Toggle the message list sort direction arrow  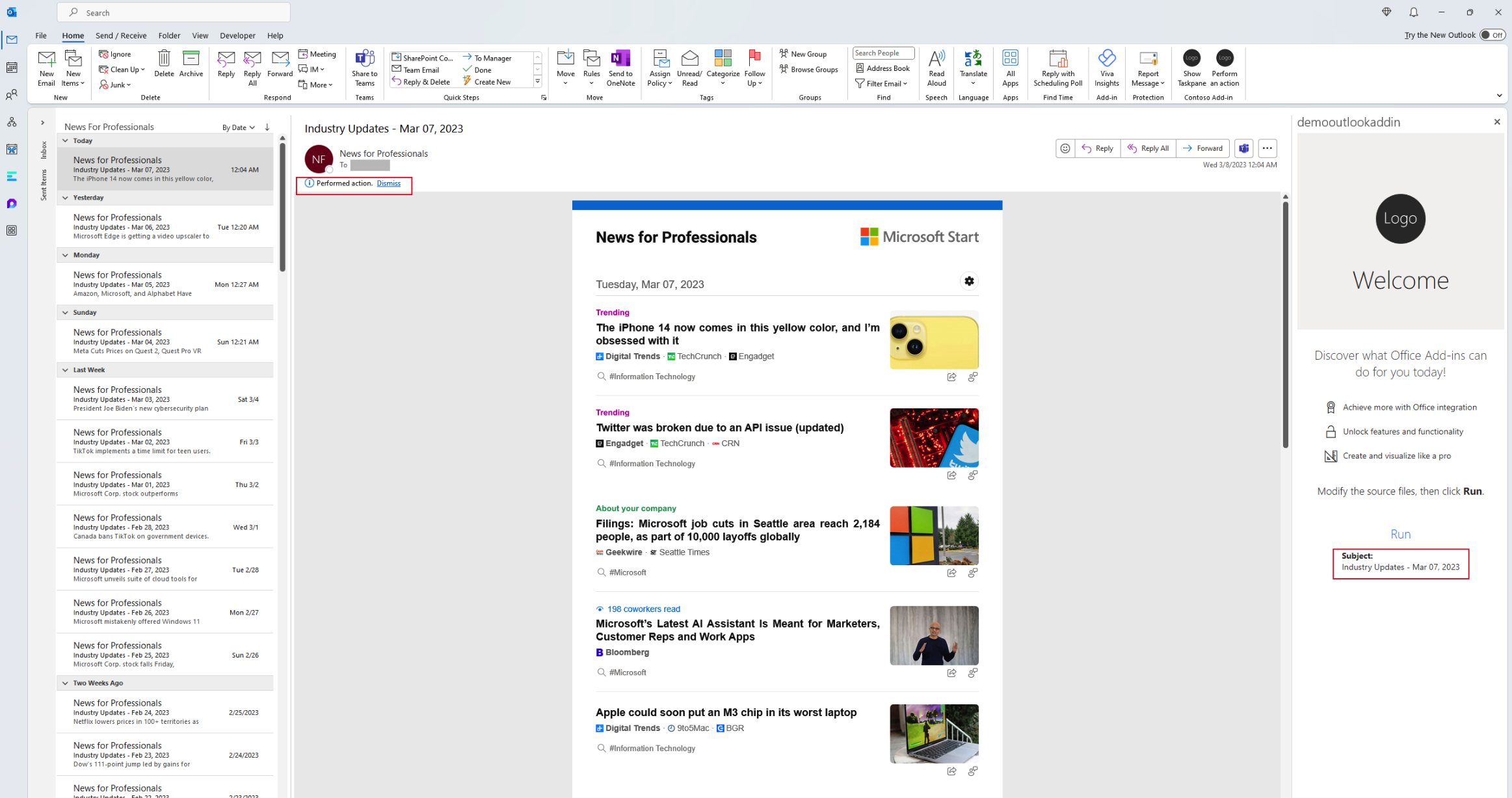267,127
